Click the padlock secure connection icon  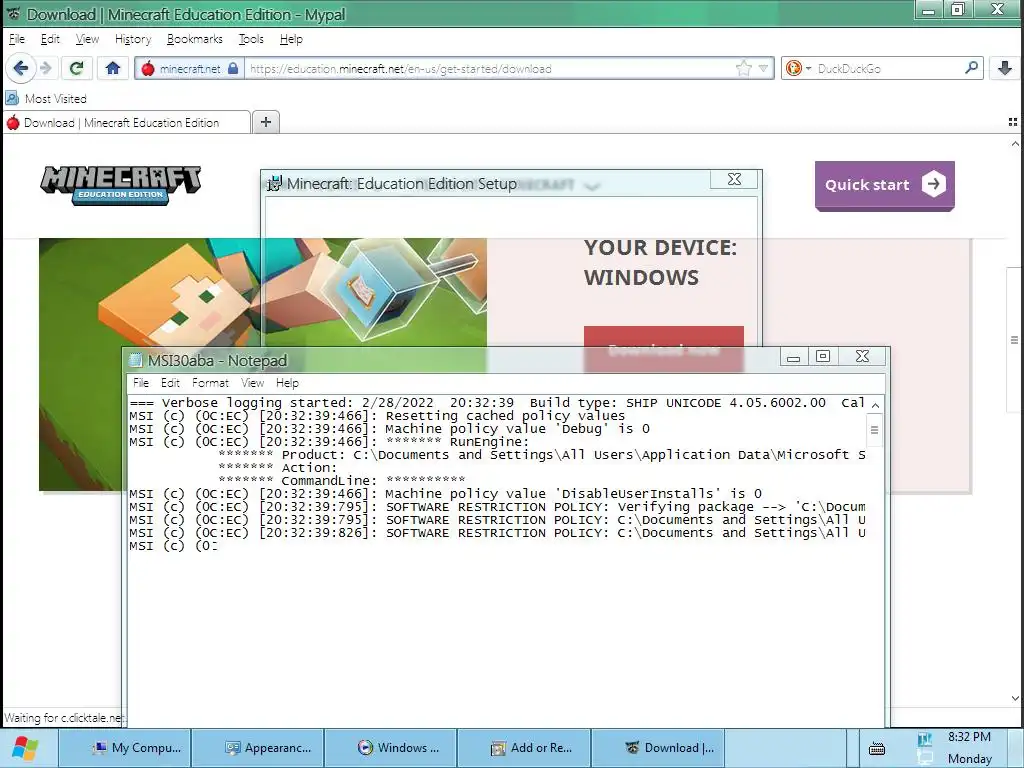233,69
